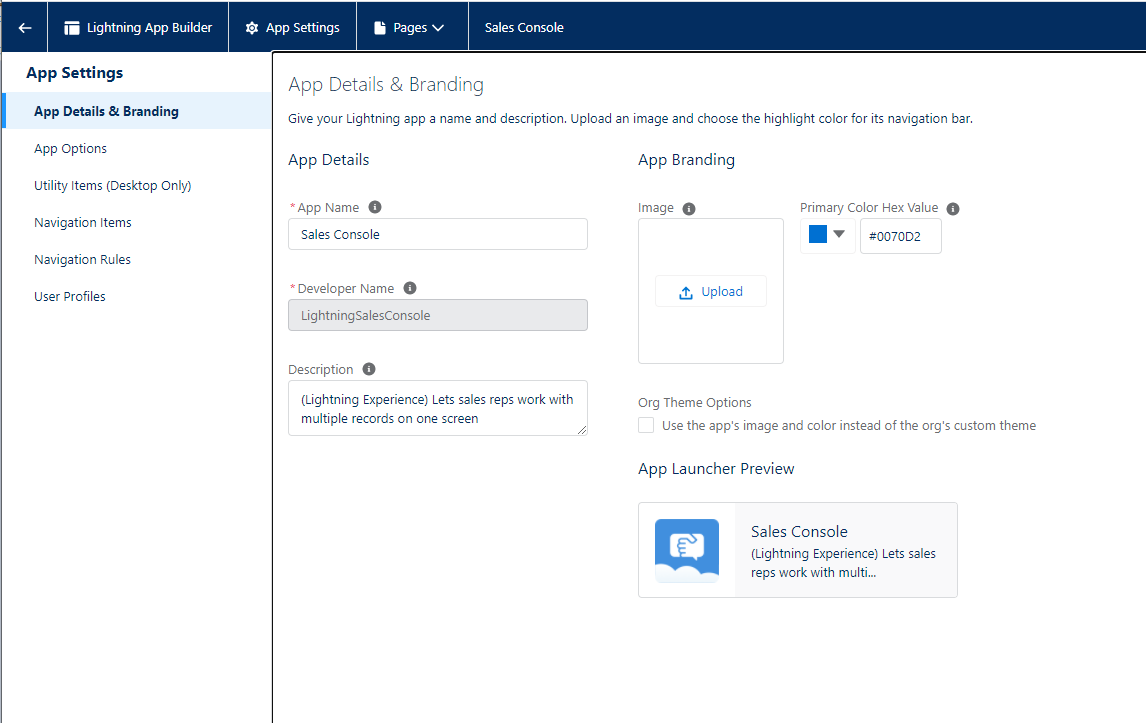1146x723 pixels.
Task: Open the Developer Name info icon
Action: (x=410, y=288)
